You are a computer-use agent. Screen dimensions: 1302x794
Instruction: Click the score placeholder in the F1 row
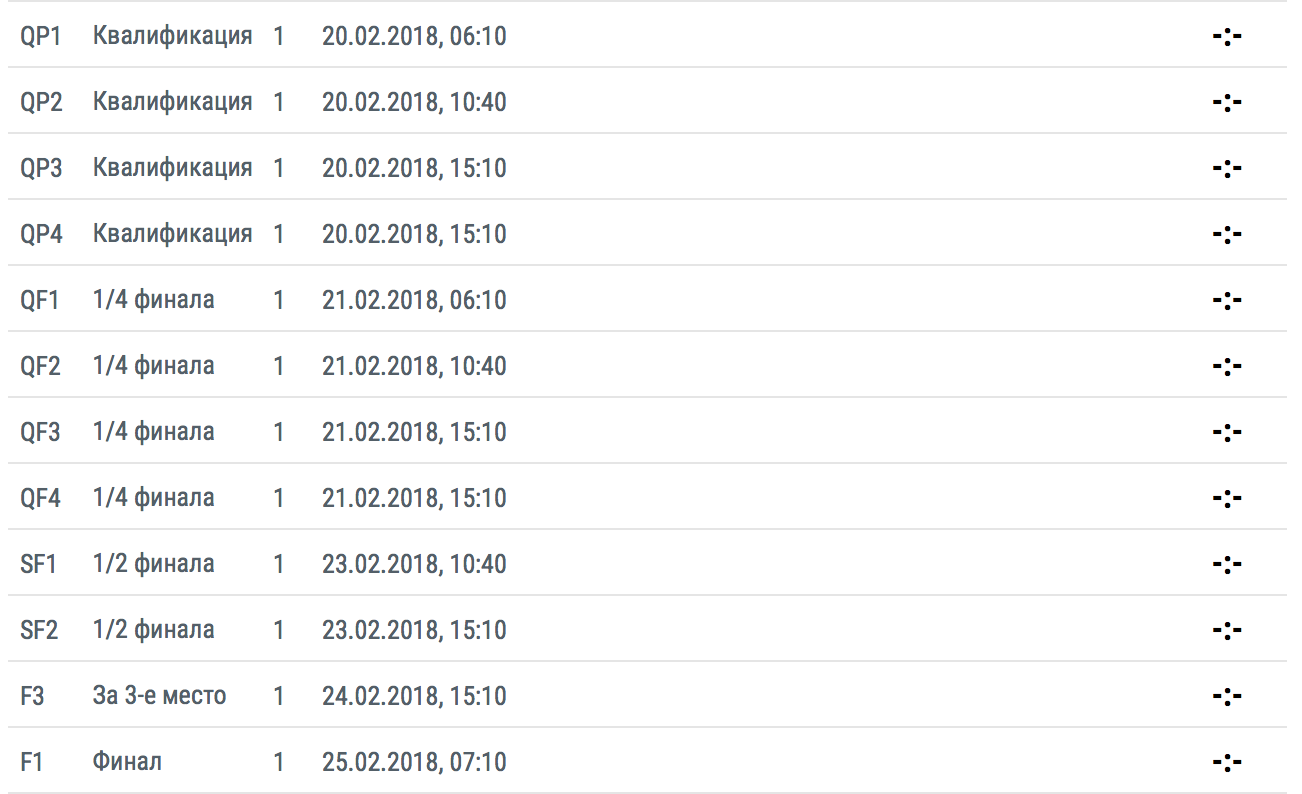pos(1226,762)
